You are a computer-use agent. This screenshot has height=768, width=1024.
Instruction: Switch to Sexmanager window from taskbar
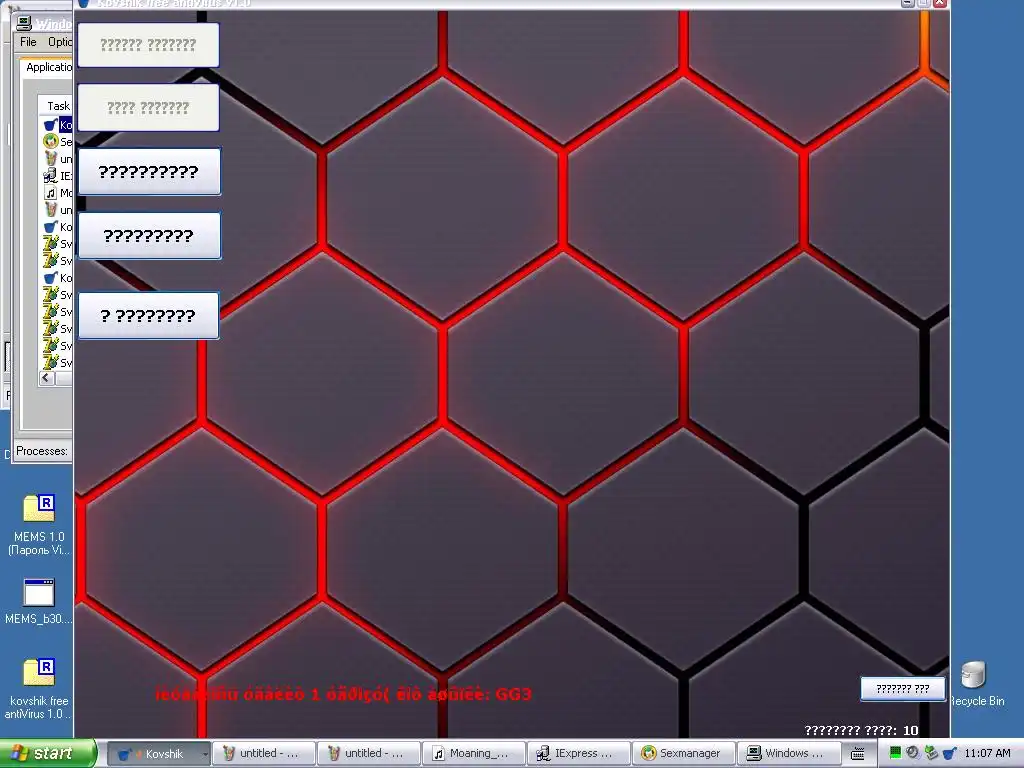click(x=683, y=754)
